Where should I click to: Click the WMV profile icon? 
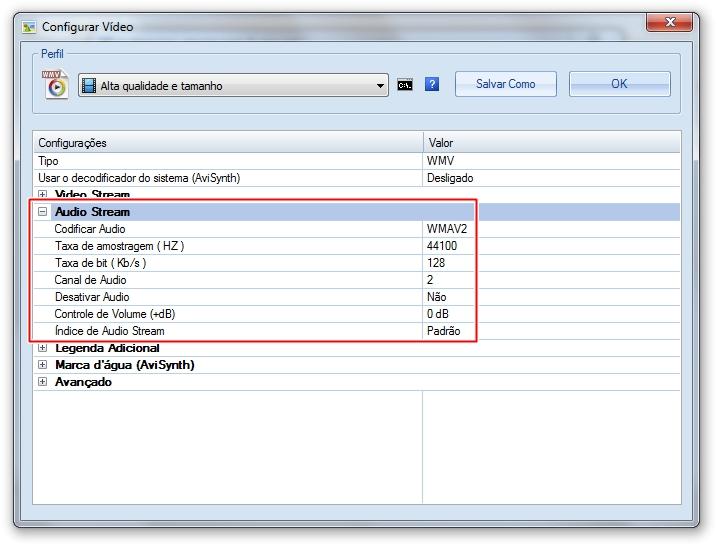point(55,85)
